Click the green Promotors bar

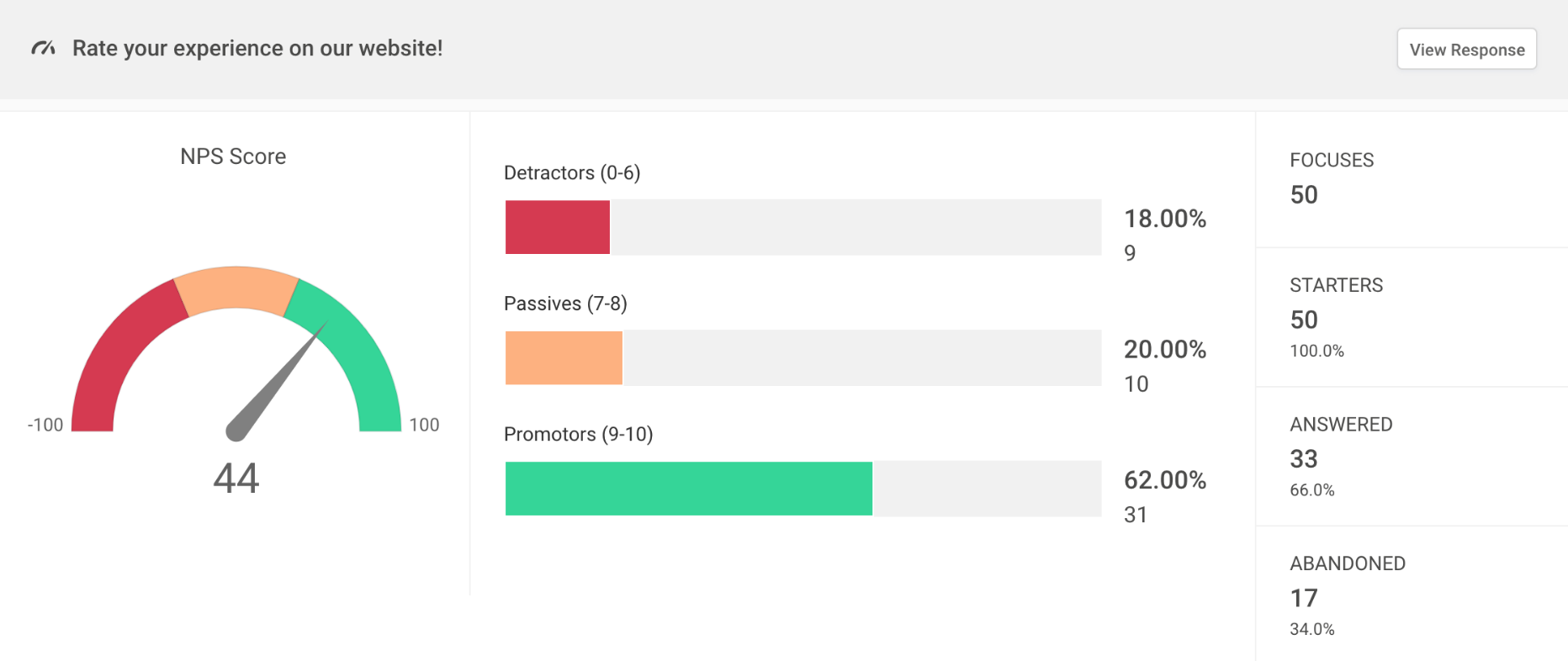coord(688,489)
